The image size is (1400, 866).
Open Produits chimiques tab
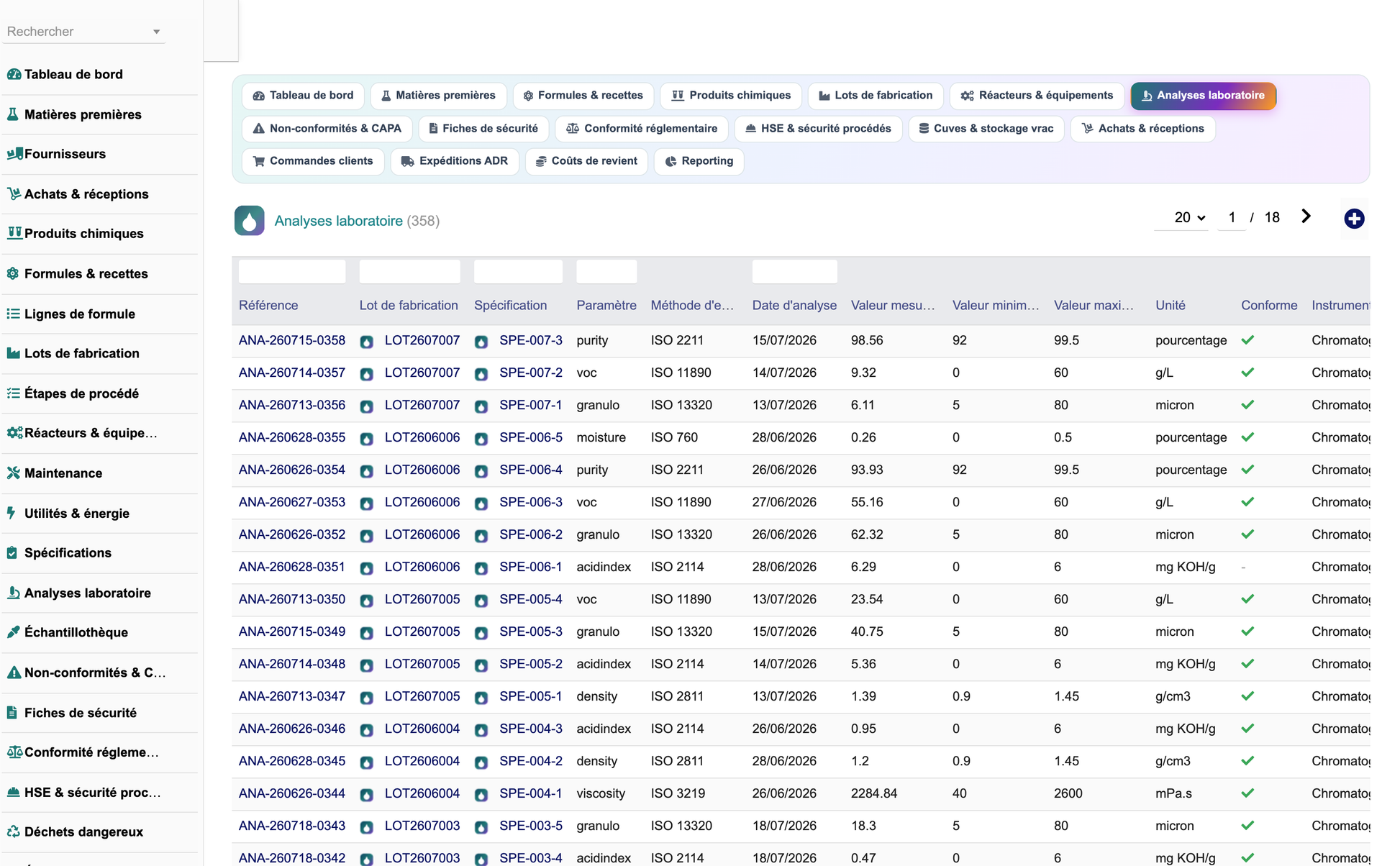731,96
